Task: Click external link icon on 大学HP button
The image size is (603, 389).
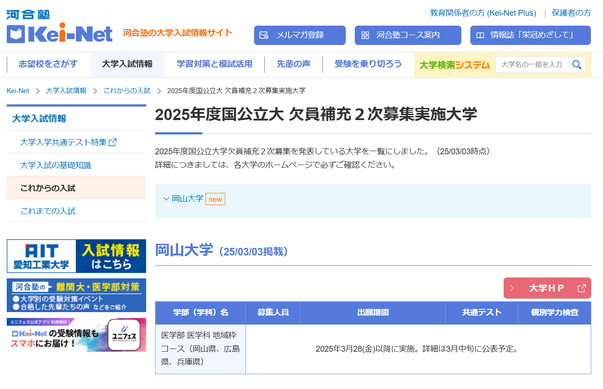Action: pos(581,288)
